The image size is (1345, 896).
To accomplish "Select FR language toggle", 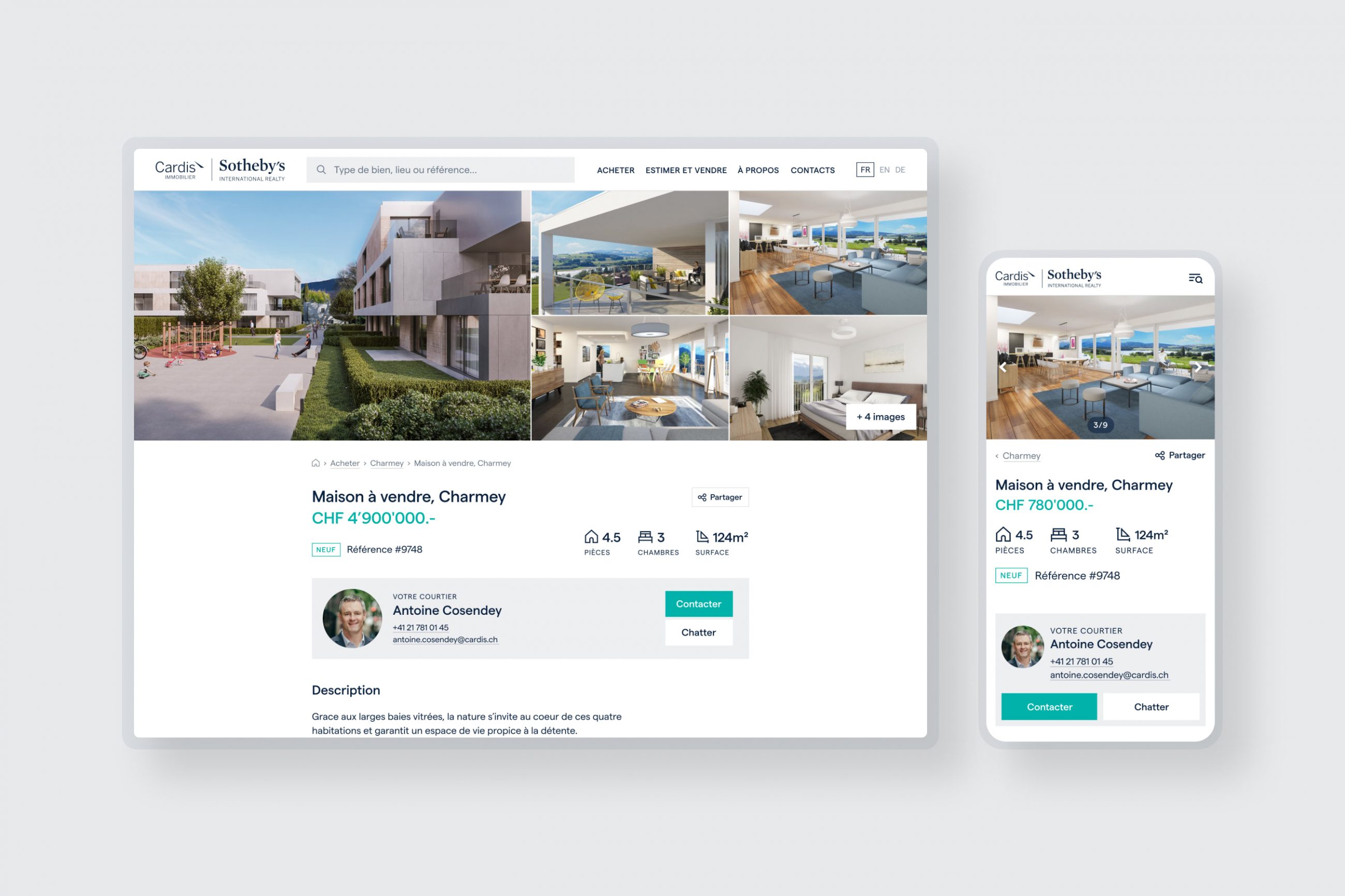I will (x=862, y=170).
